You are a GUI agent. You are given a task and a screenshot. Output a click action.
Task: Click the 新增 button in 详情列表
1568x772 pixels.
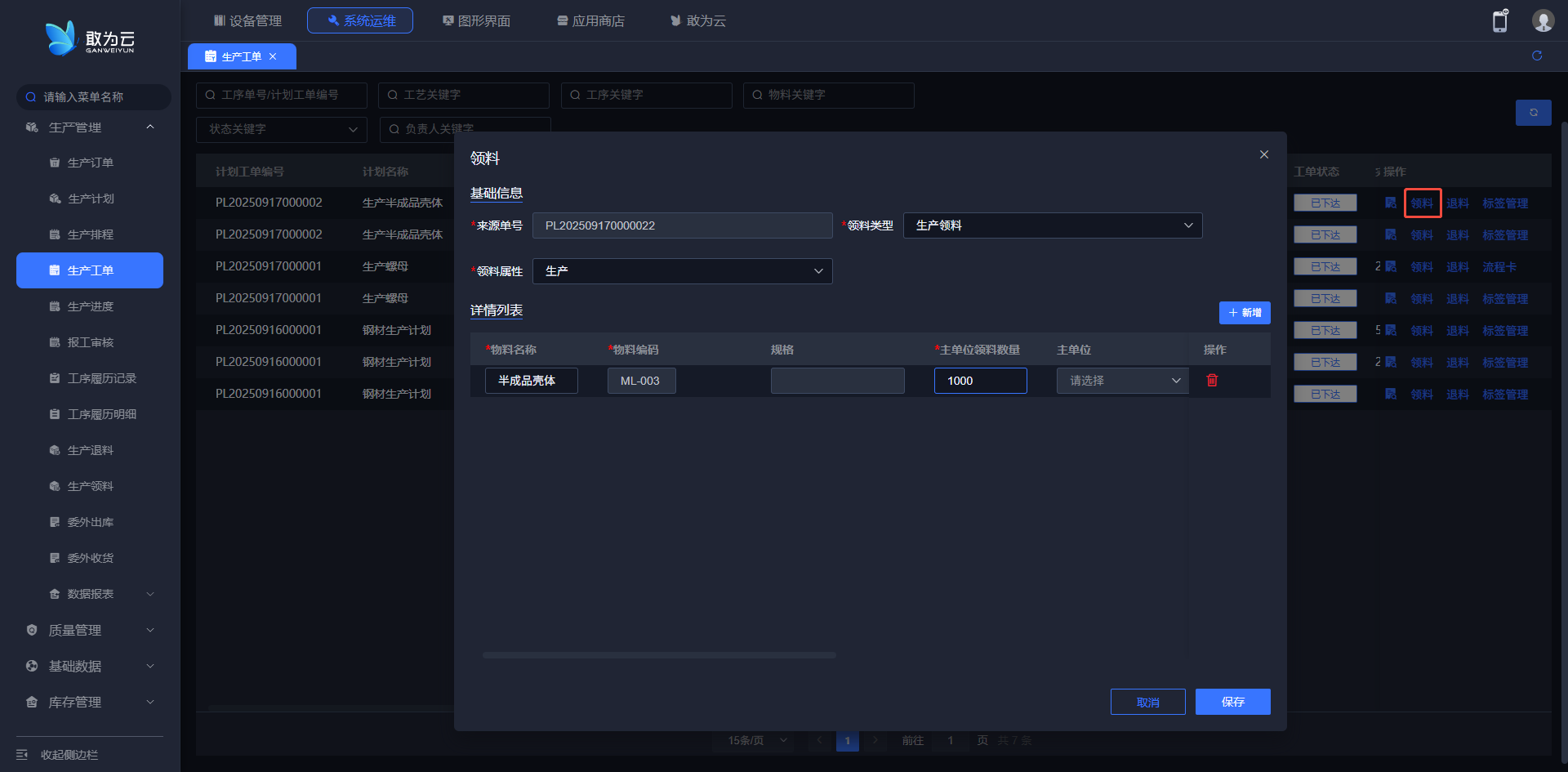pos(1244,314)
